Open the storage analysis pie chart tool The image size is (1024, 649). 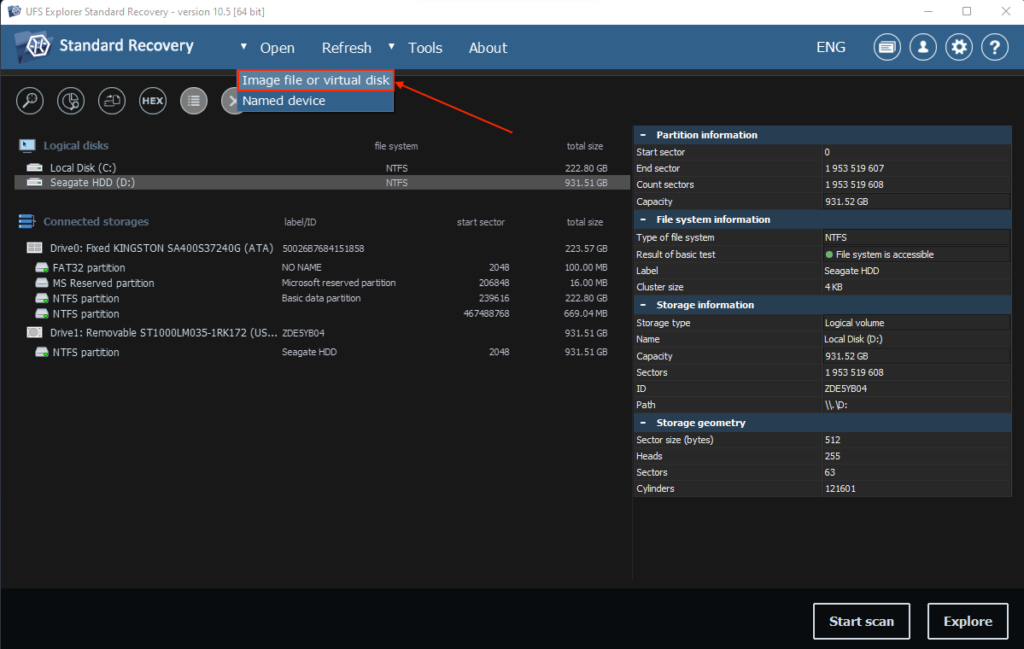coord(70,101)
